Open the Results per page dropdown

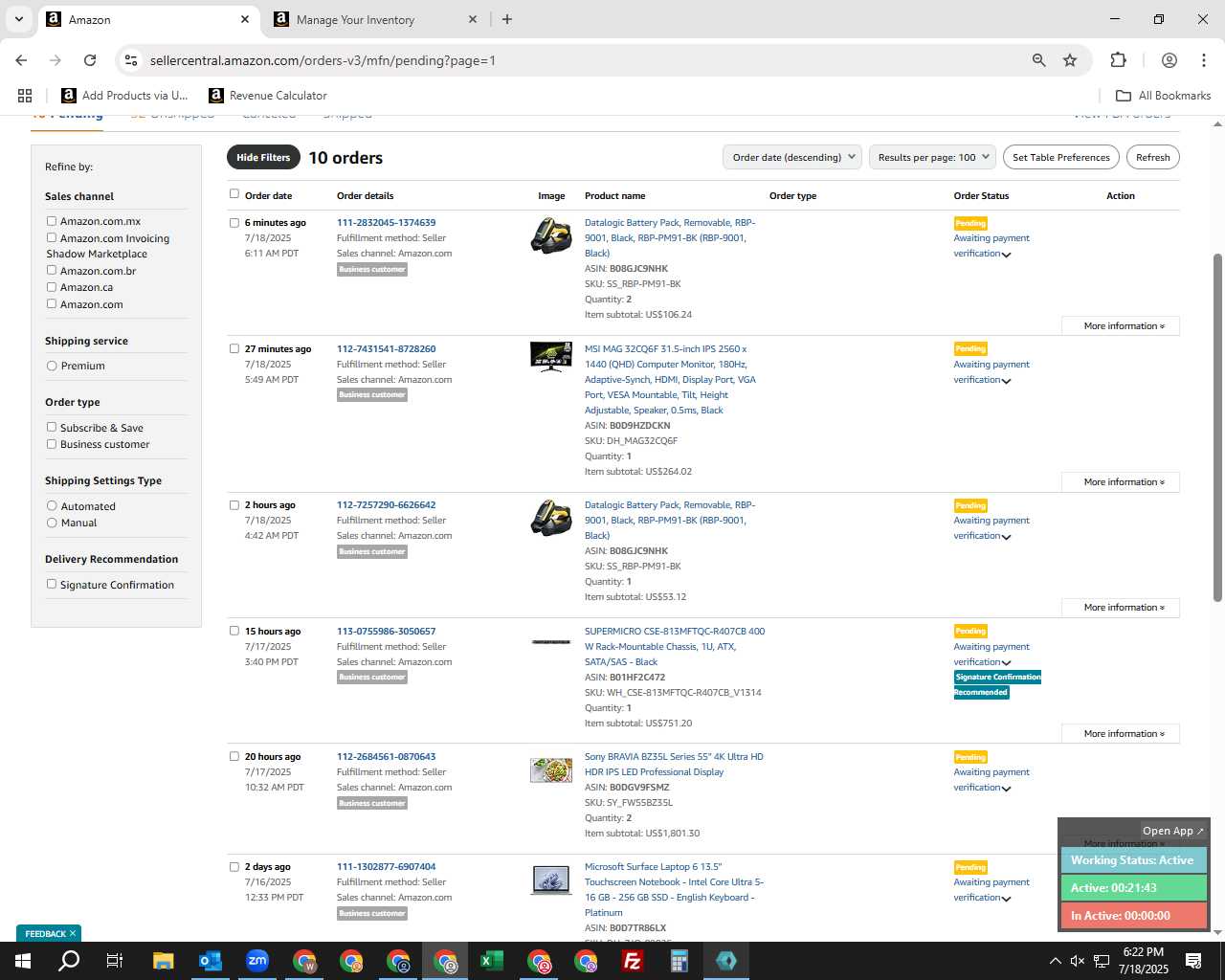click(x=933, y=158)
